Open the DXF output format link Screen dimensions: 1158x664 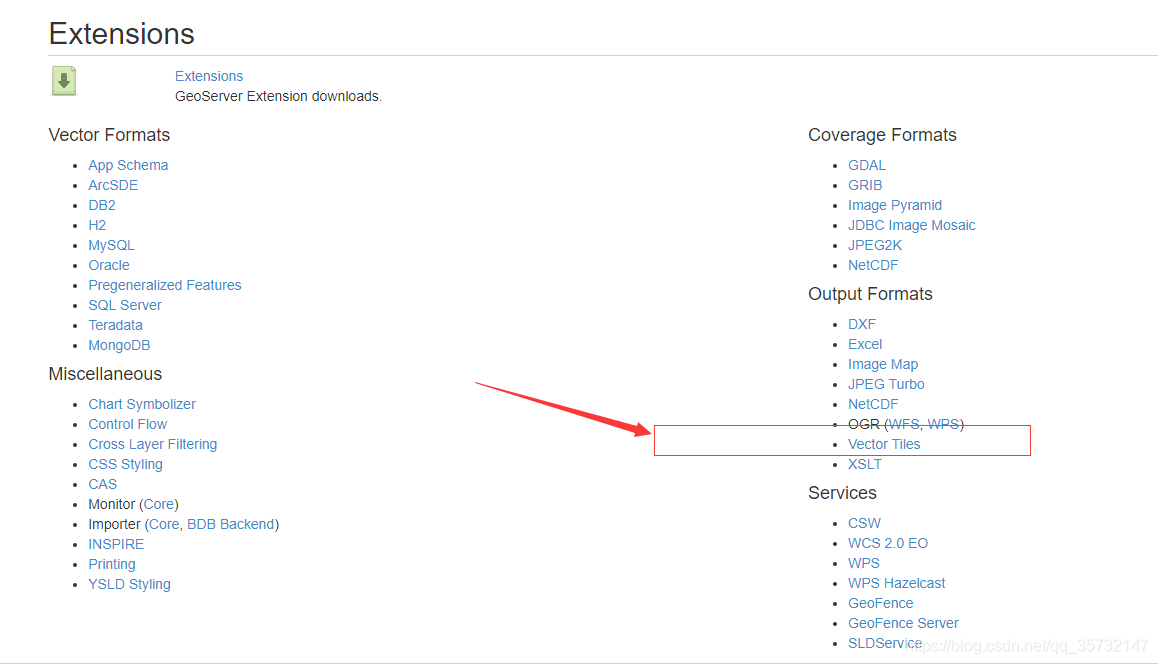pos(861,324)
